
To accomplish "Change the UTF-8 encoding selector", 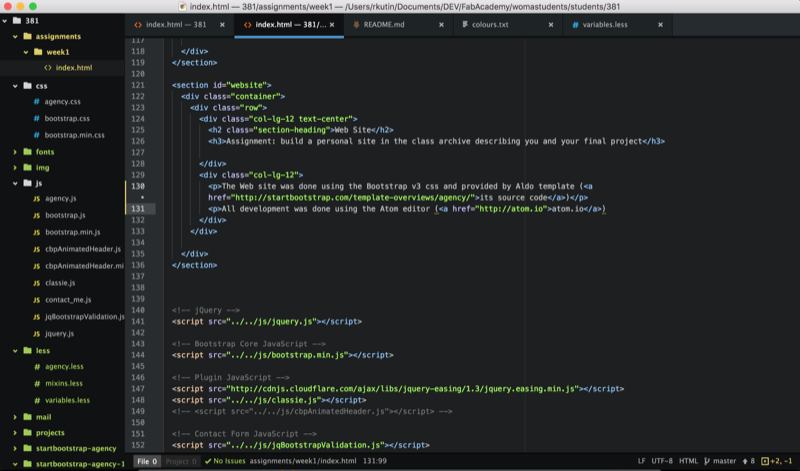I will [662, 461].
